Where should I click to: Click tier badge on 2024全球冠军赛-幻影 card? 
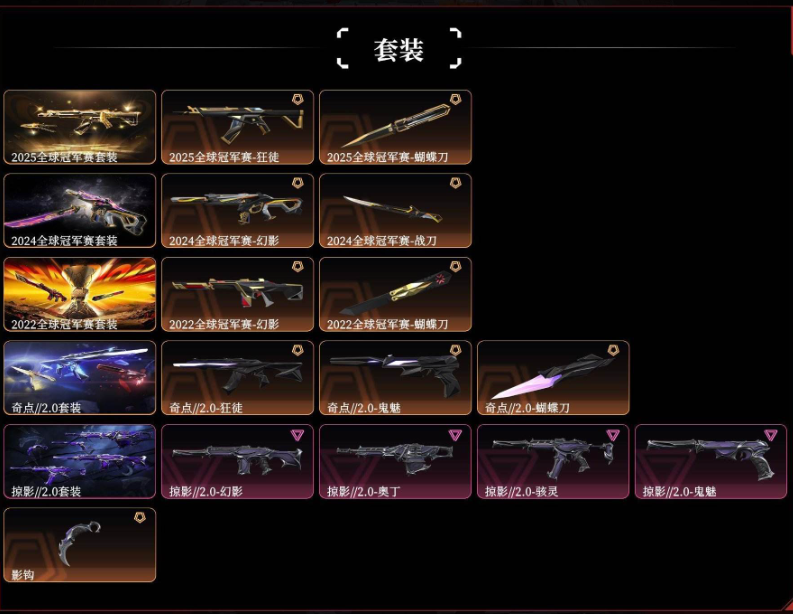298,183
